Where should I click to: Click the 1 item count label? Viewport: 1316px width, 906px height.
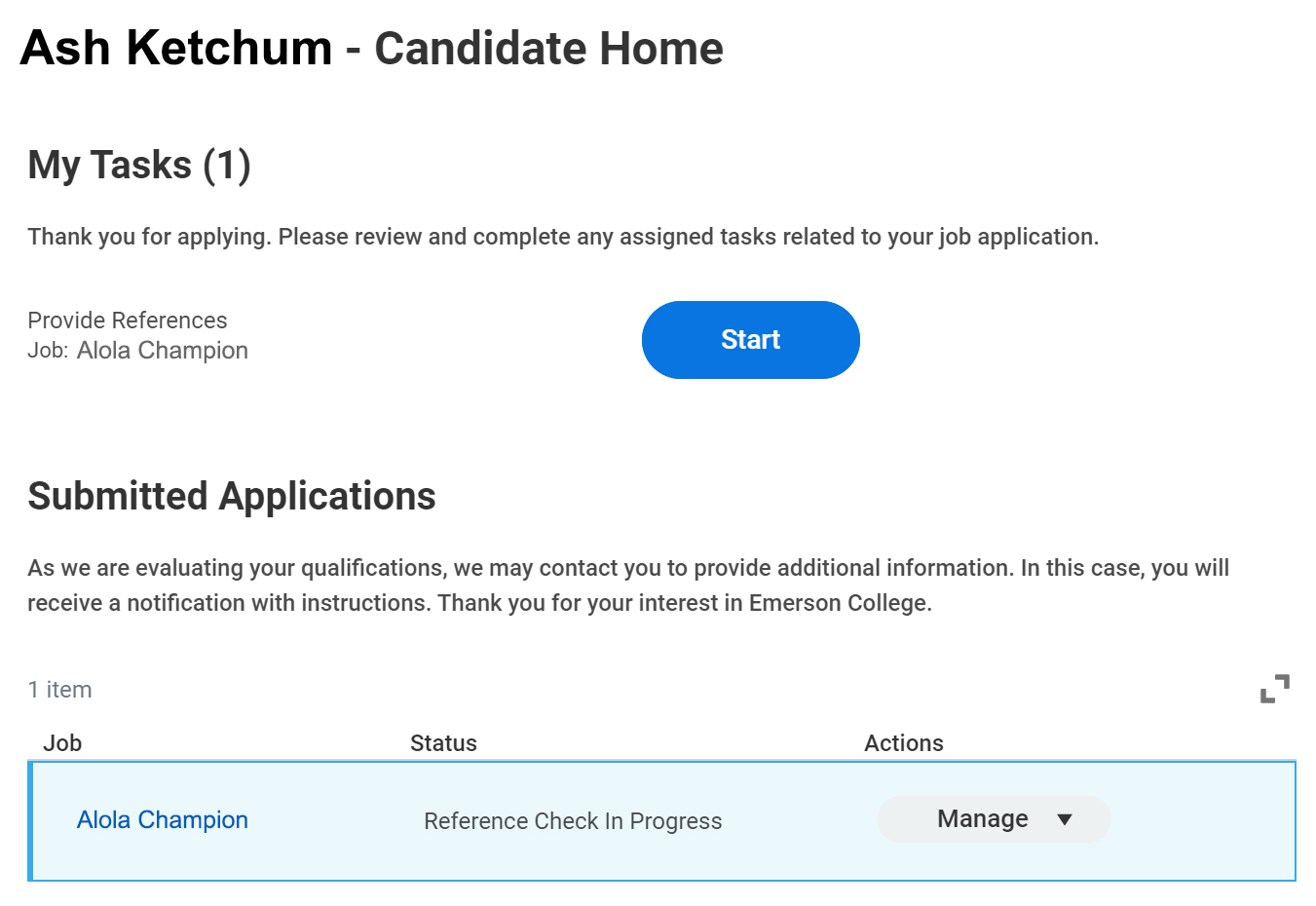(x=59, y=690)
